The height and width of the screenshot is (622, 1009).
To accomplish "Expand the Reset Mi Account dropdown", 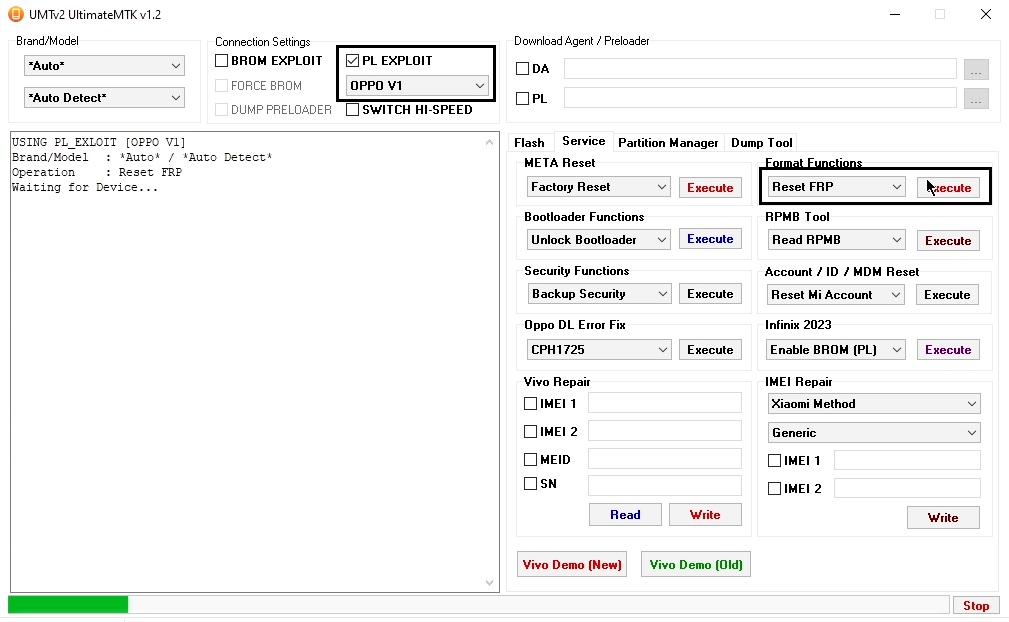I will [836, 295].
